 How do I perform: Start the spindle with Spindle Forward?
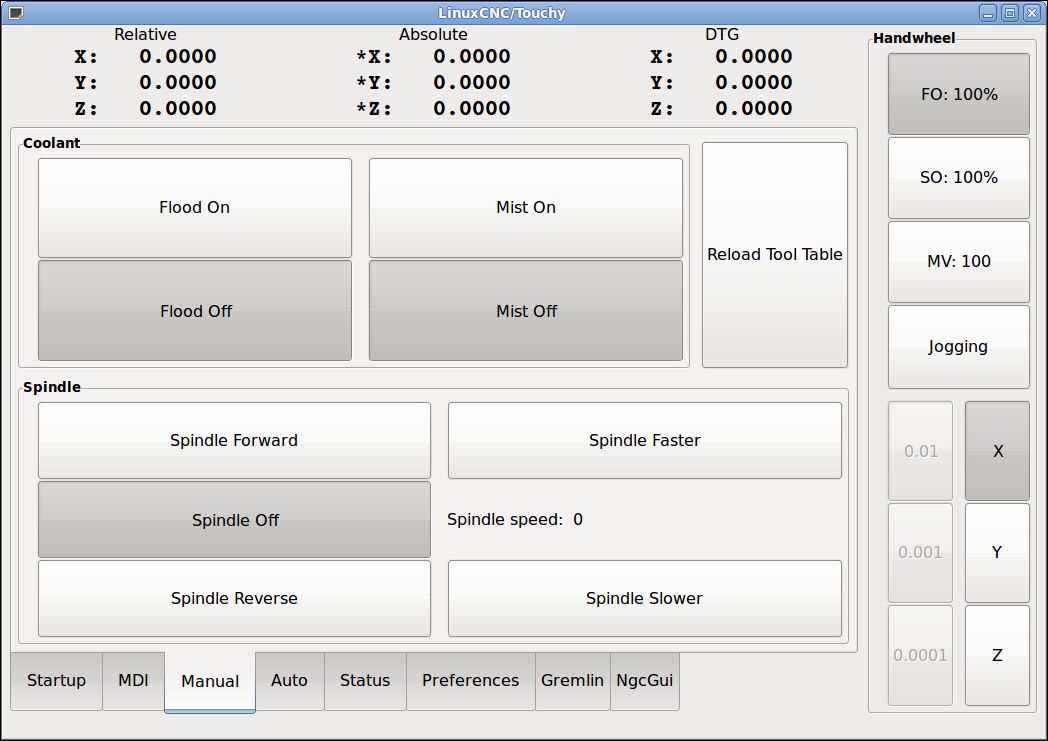point(234,440)
